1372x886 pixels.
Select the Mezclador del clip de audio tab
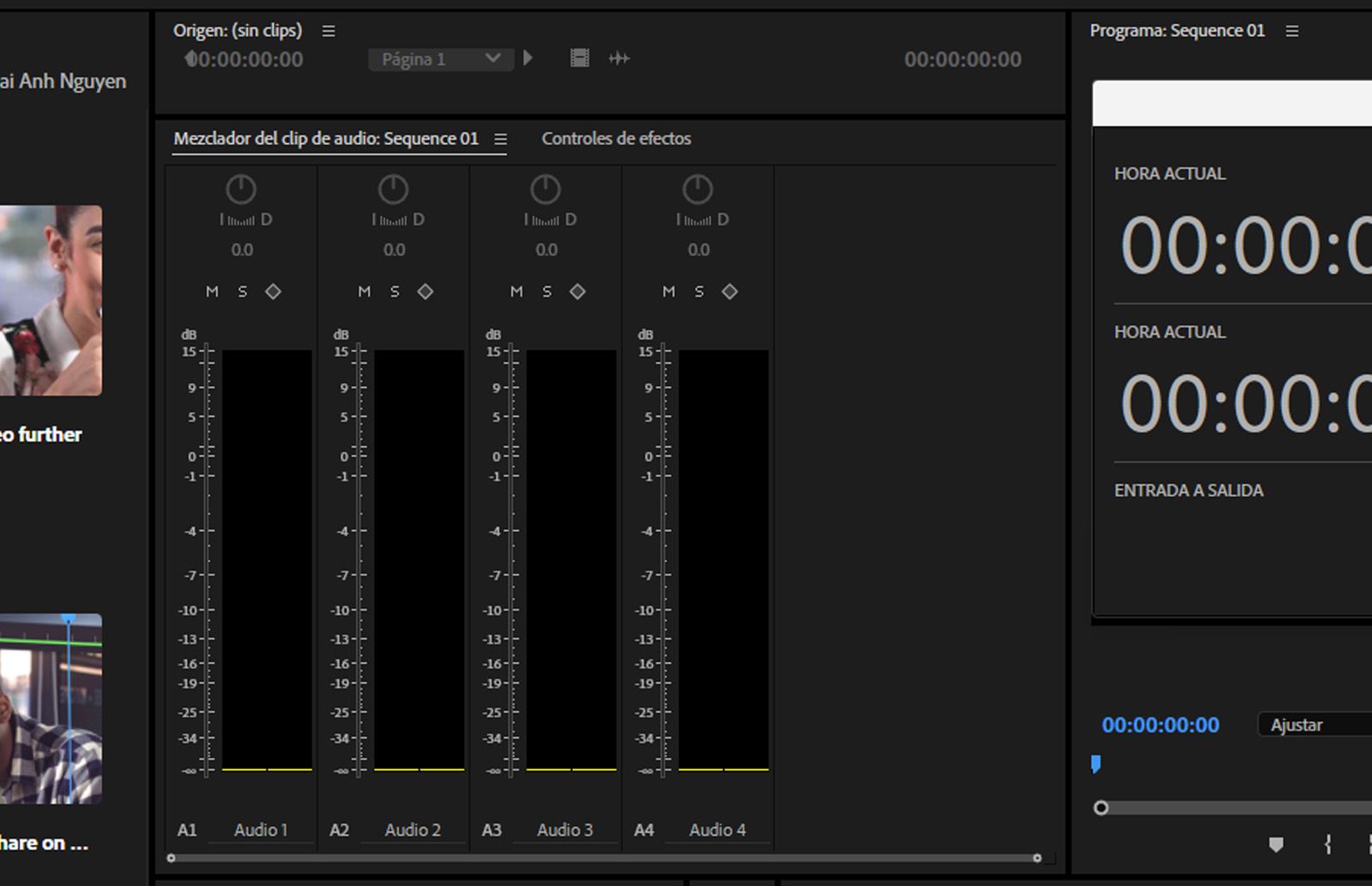327,138
